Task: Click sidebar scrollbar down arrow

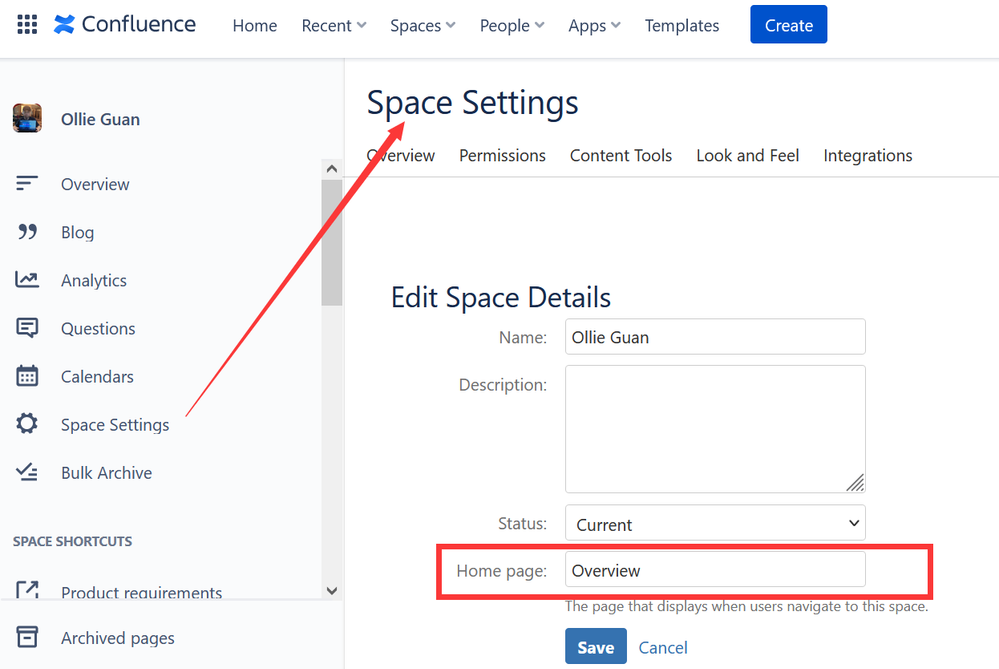Action: pos(331,591)
